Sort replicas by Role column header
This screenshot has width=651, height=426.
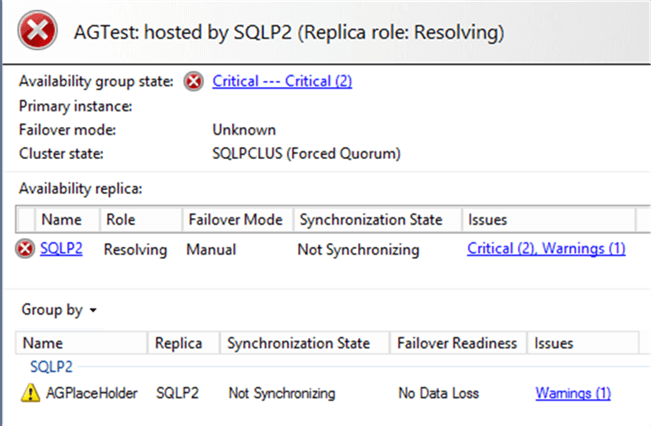(x=120, y=219)
